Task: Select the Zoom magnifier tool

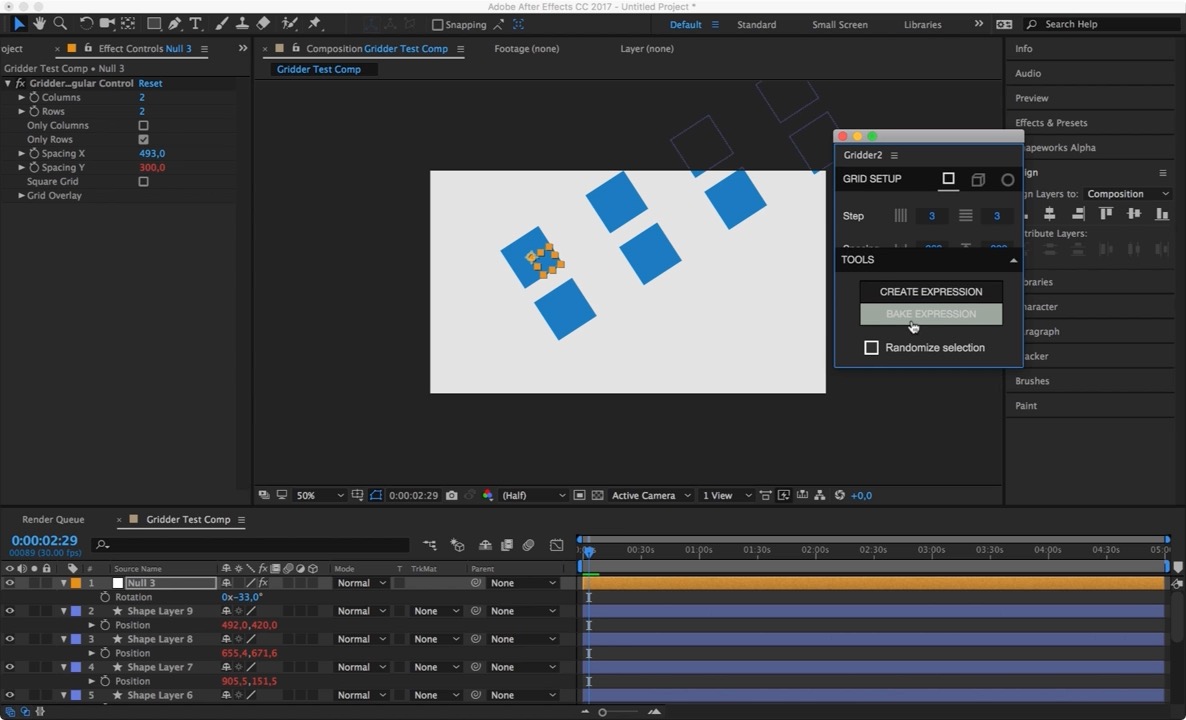Action: tap(60, 23)
